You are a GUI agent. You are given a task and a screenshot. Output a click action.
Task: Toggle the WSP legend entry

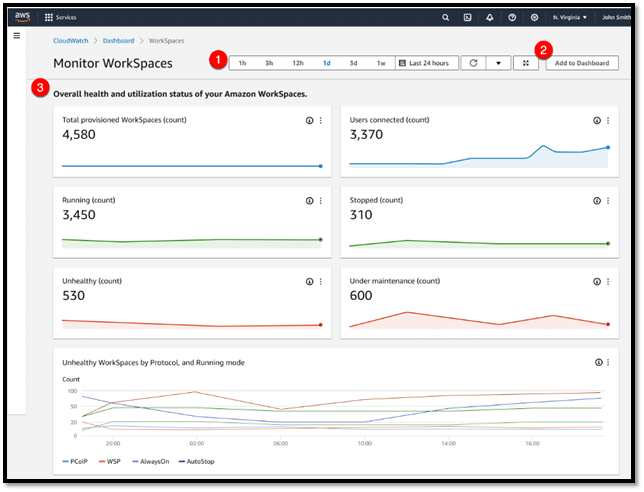click(110, 462)
